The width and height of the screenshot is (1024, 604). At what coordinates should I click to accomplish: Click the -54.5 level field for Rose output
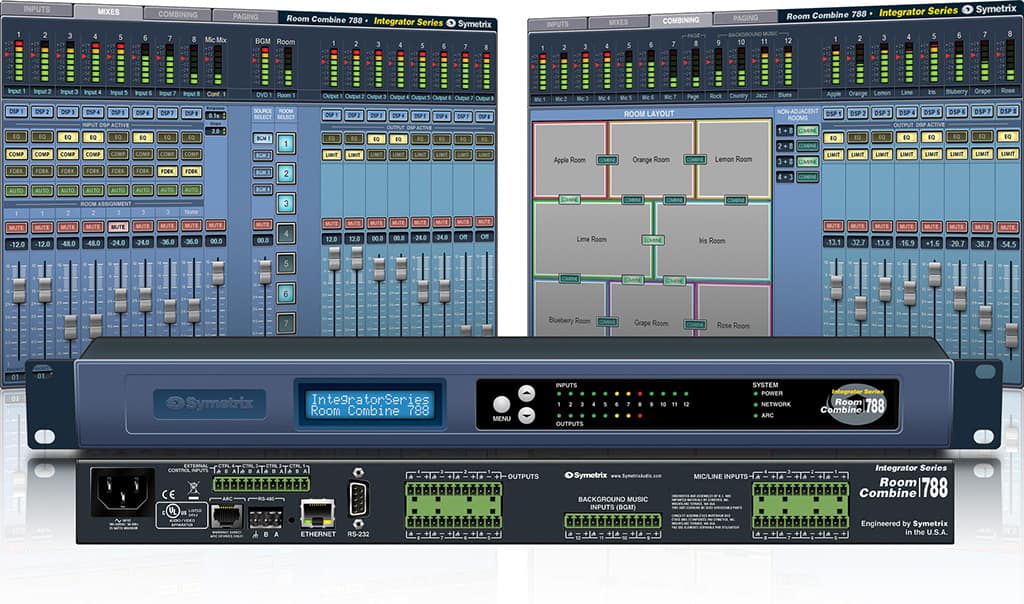pos(1008,244)
